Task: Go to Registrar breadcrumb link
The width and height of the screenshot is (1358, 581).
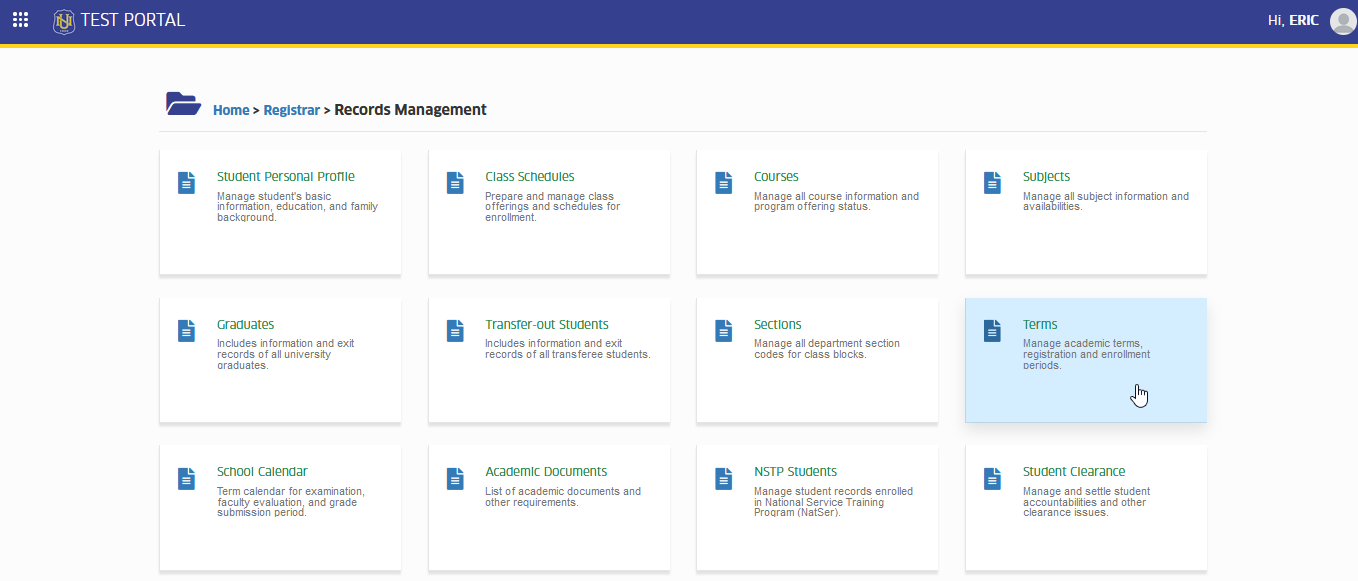Action: [291, 110]
